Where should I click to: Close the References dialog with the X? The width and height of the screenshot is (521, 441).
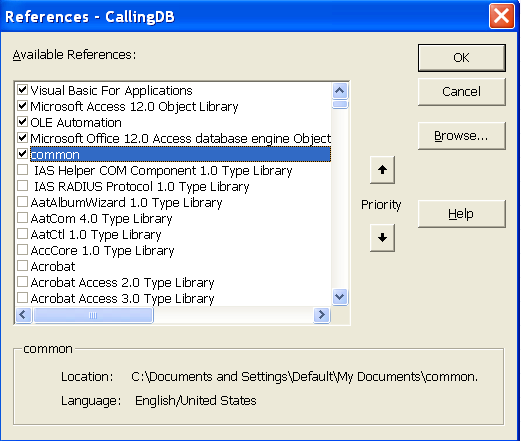tap(501, 16)
